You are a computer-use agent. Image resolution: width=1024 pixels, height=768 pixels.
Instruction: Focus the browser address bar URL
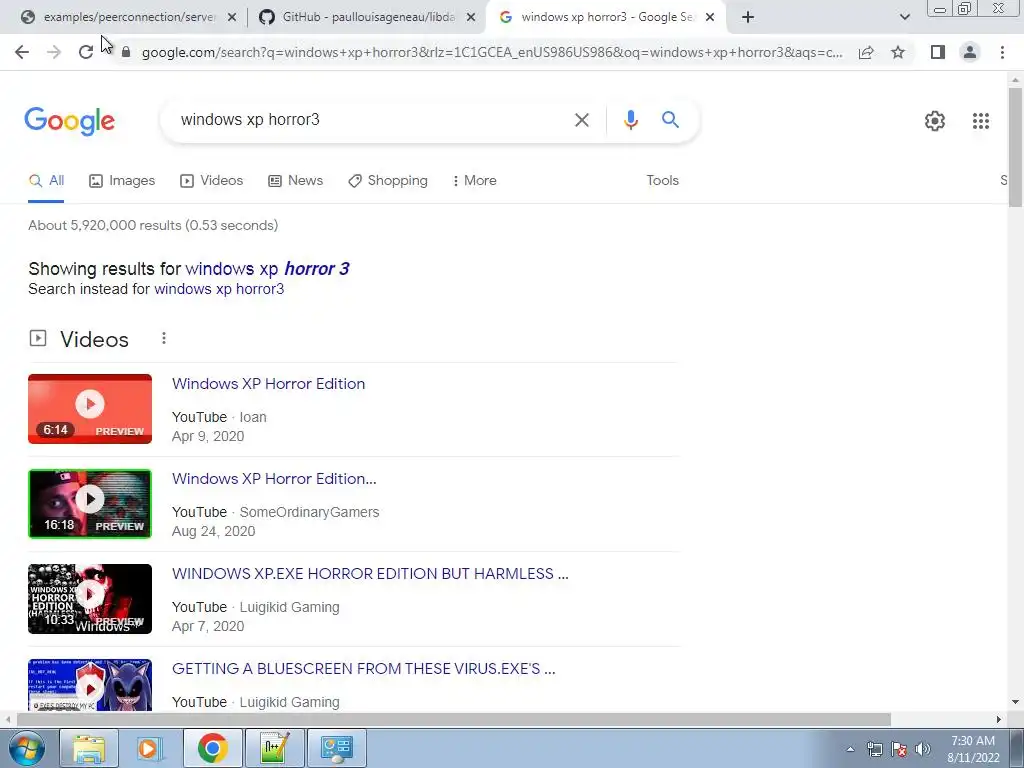[492, 52]
